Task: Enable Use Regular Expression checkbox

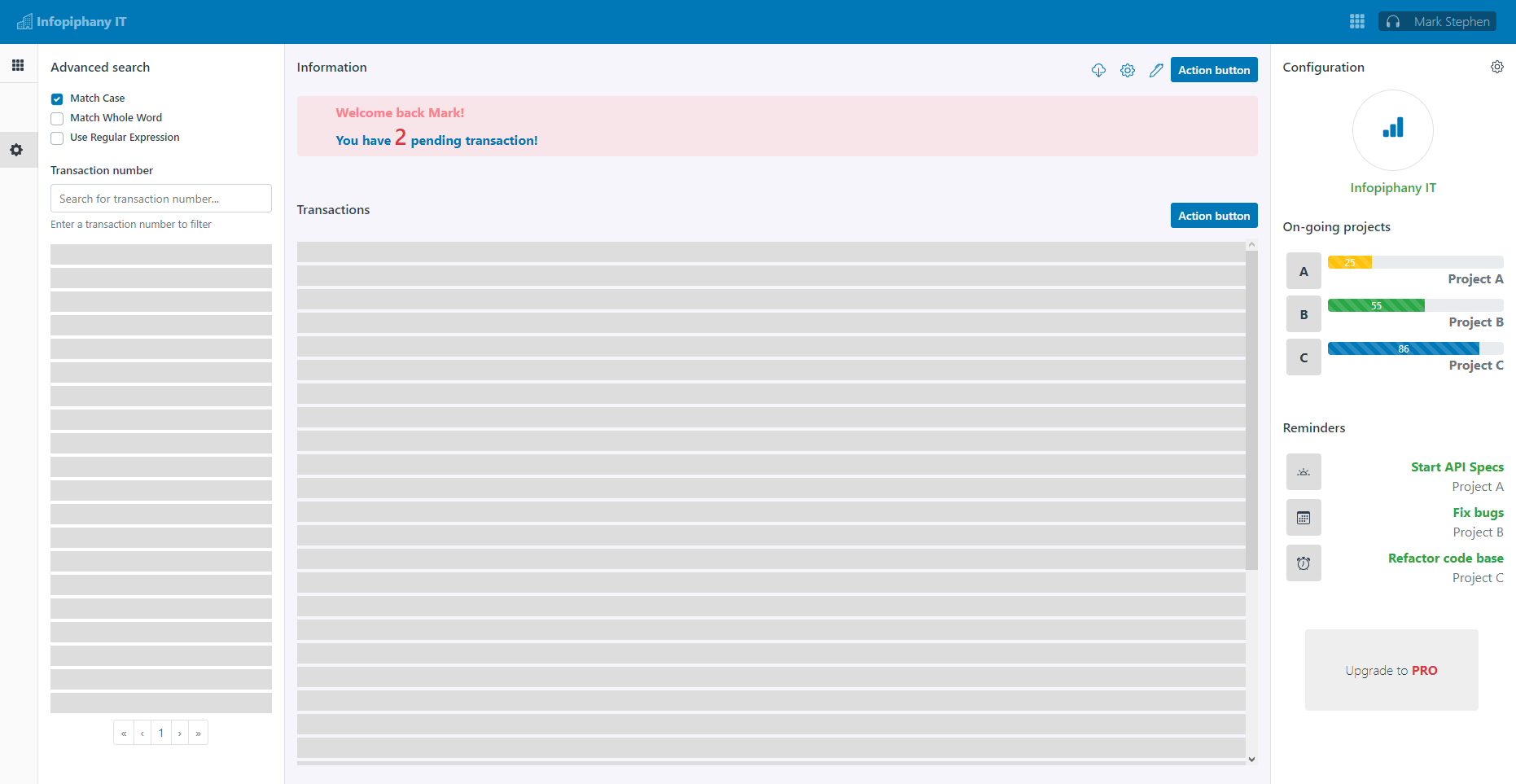Action: 57,138
